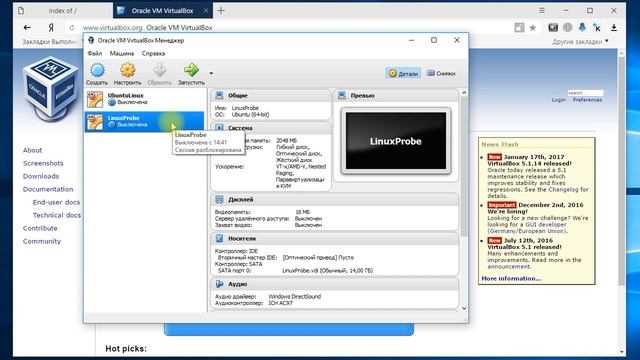Reload the page with refresh icon
The width and height of the screenshot is (640, 360).
click(72, 28)
